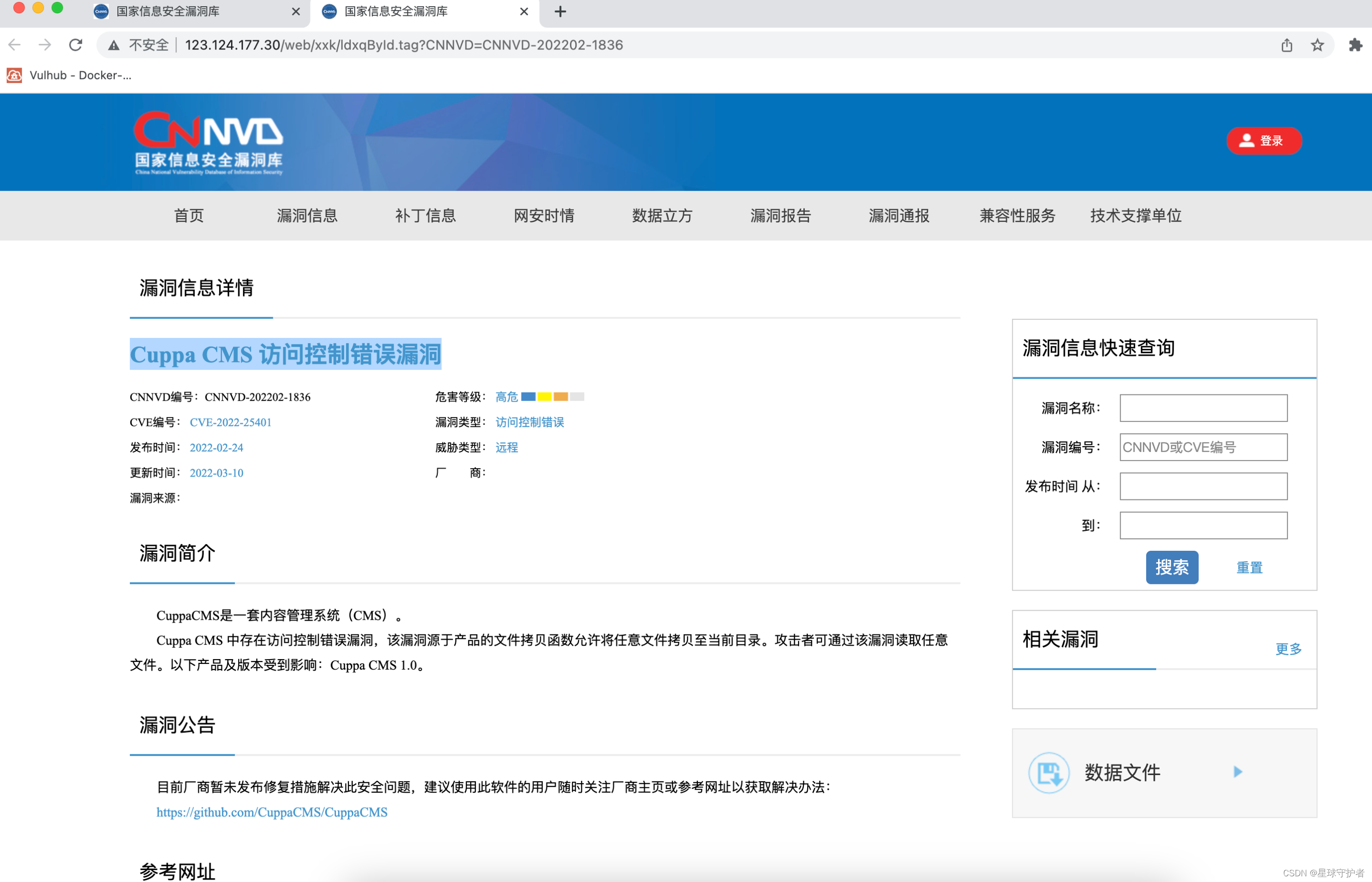Click the not-secure warning triangle icon
Image resolution: width=1372 pixels, height=882 pixels.
(114, 45)
